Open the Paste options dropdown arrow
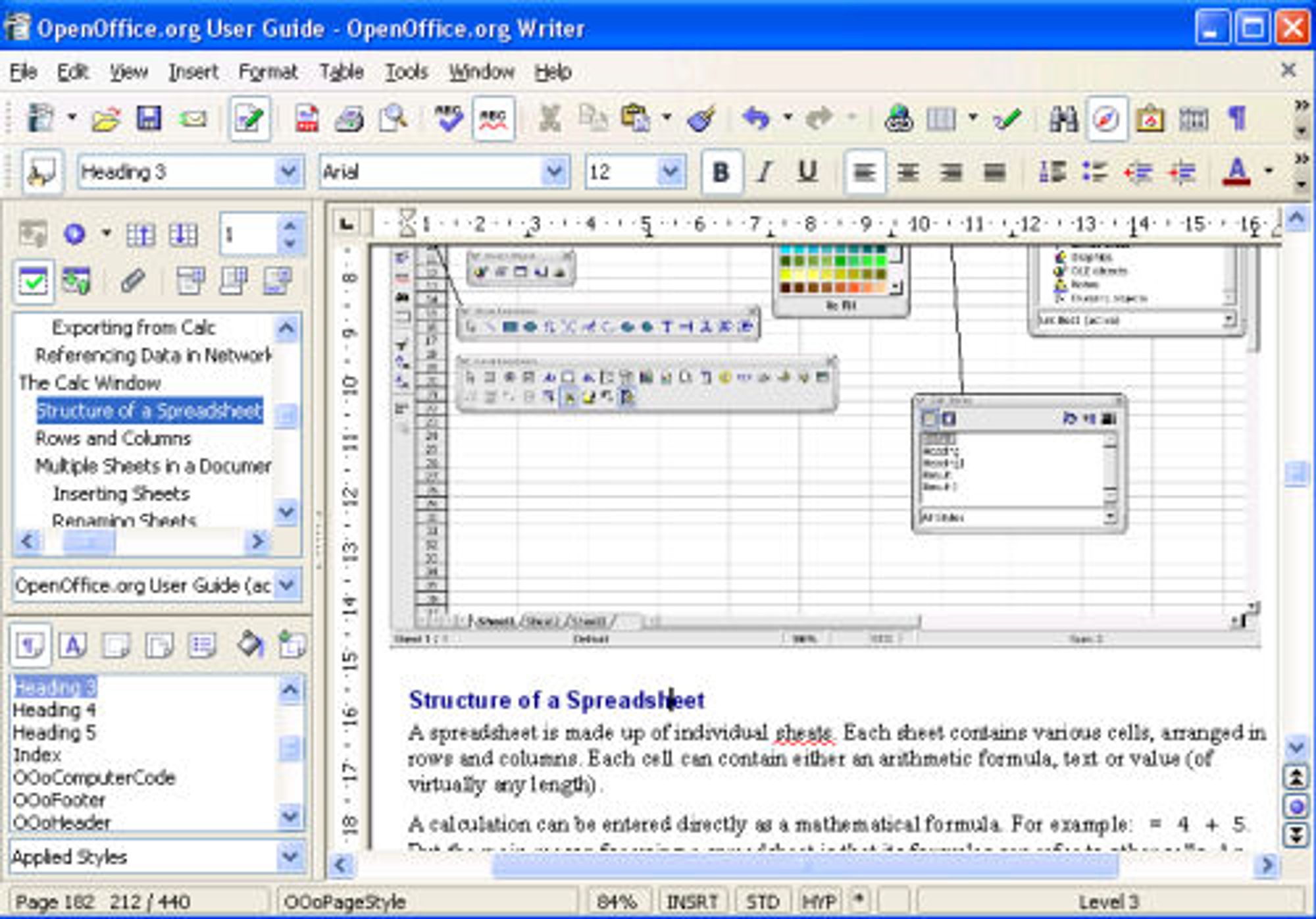Screen dimensions: 1316x919 [667, 118]
